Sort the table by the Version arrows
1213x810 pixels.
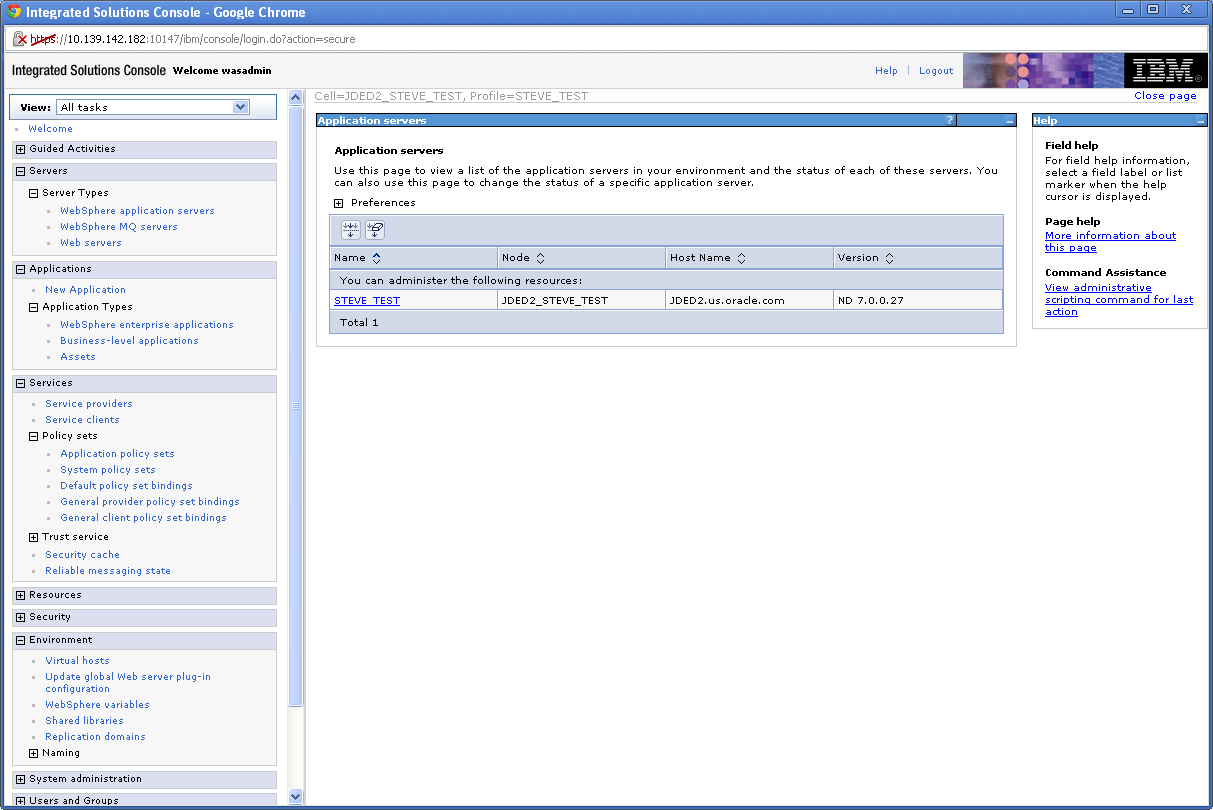tap(889, 258)
